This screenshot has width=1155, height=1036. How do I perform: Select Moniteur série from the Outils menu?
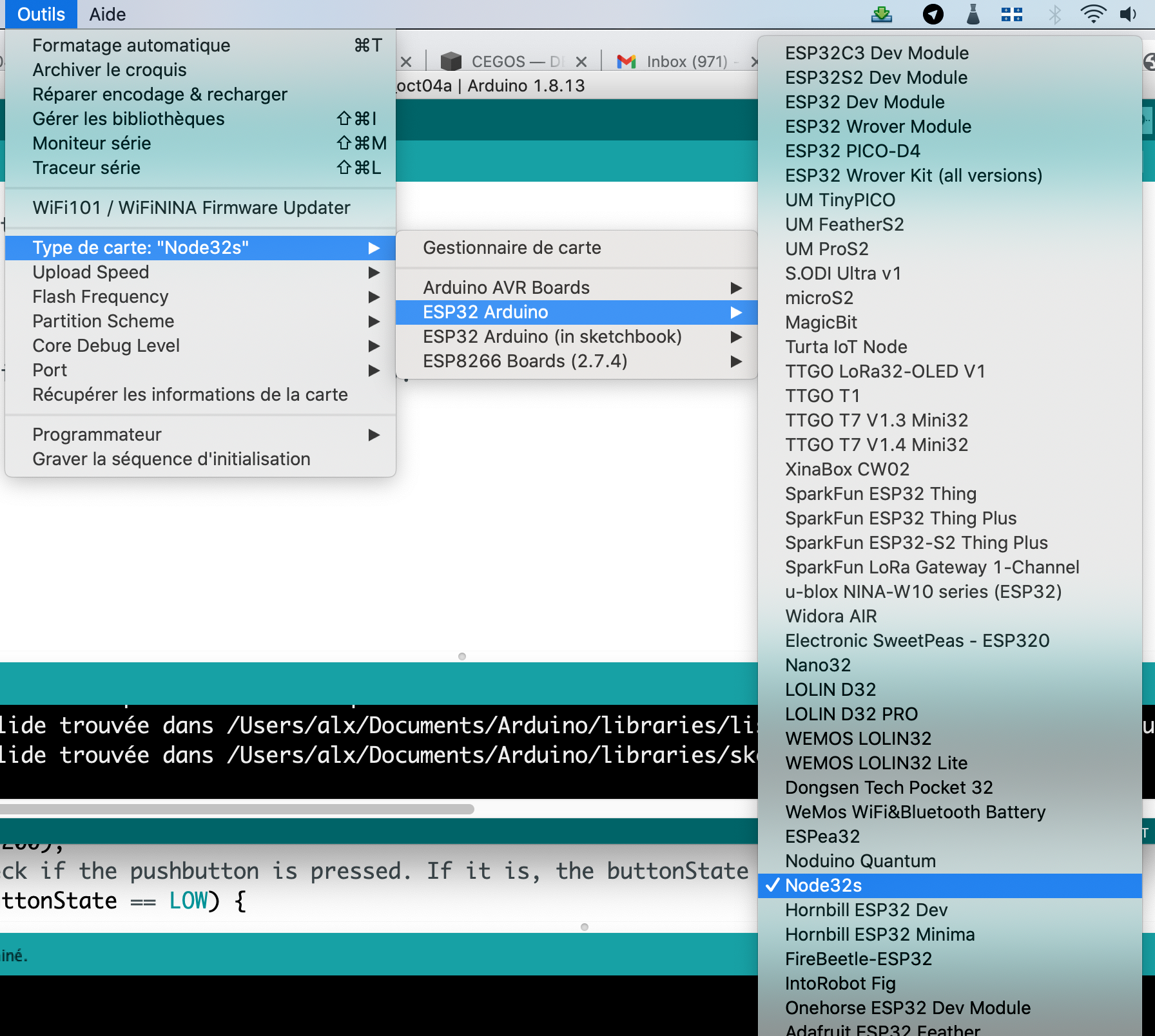[x=92, y=143]
